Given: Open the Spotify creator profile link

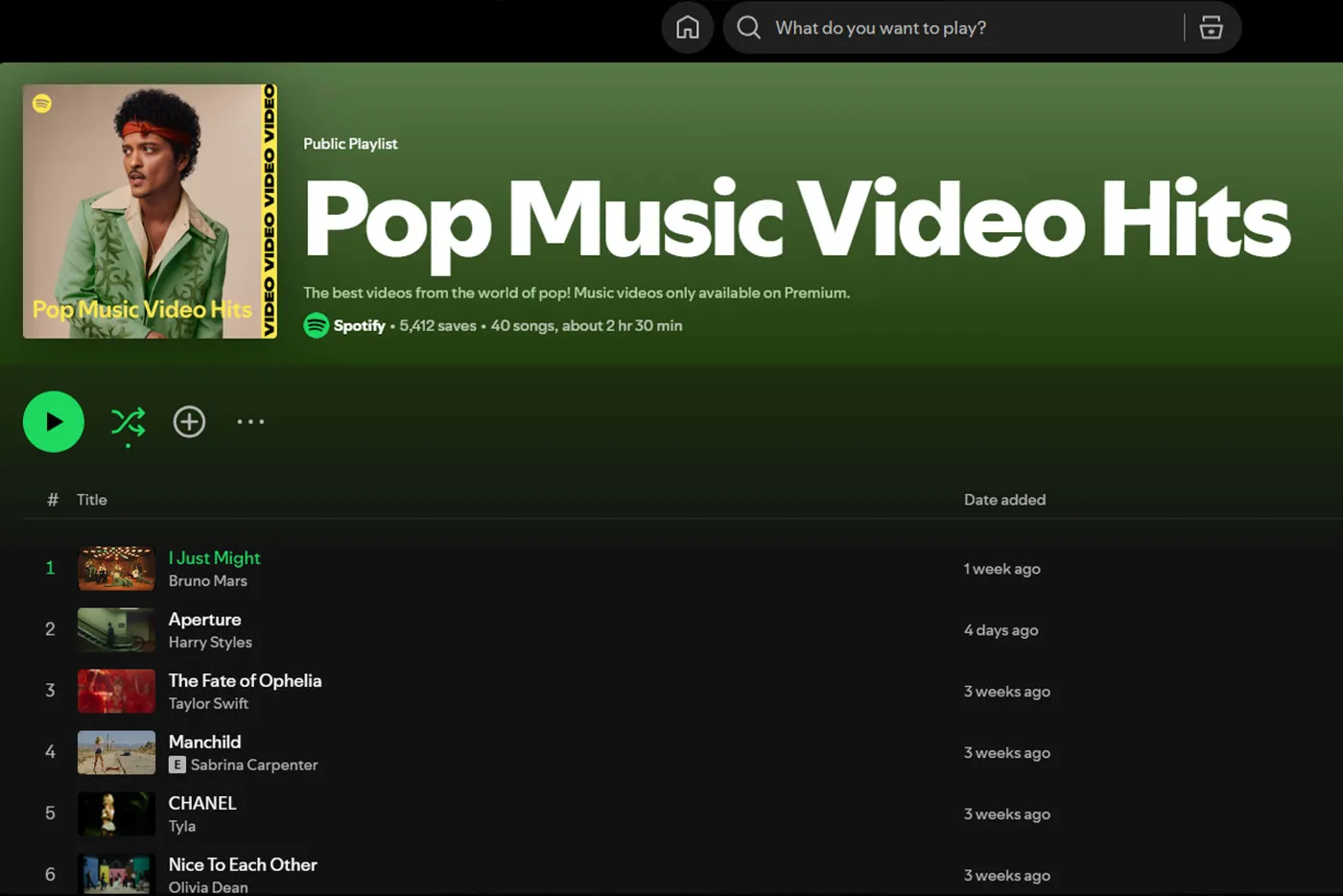Looking at the screenshot, I should click(x=359, y=326).
